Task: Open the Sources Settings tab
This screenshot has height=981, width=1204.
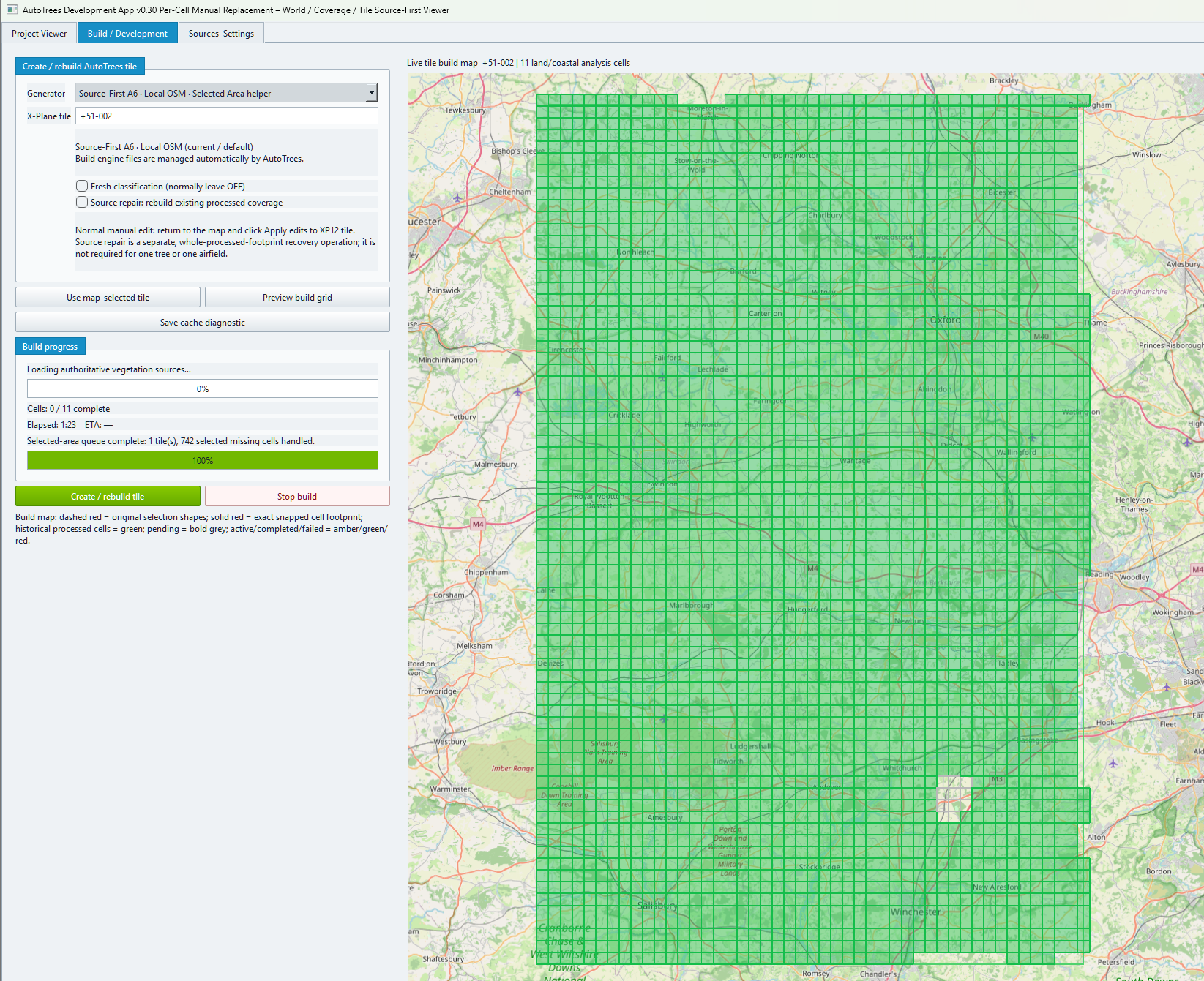Action: tap(221, 34)
